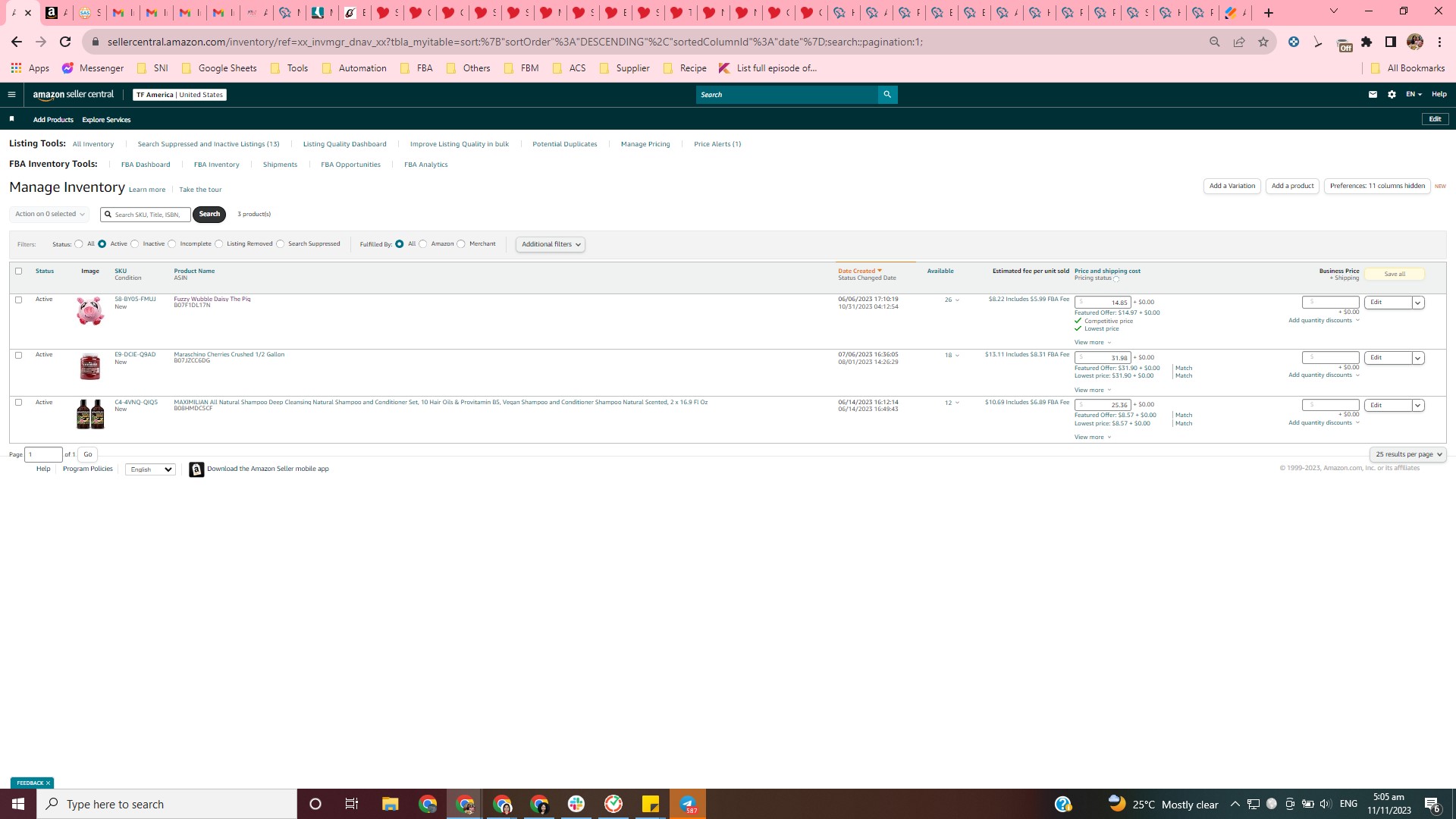The image size is (1456, 819).
Task: Click the Add a product button
Action: [x=1293, y=186]
